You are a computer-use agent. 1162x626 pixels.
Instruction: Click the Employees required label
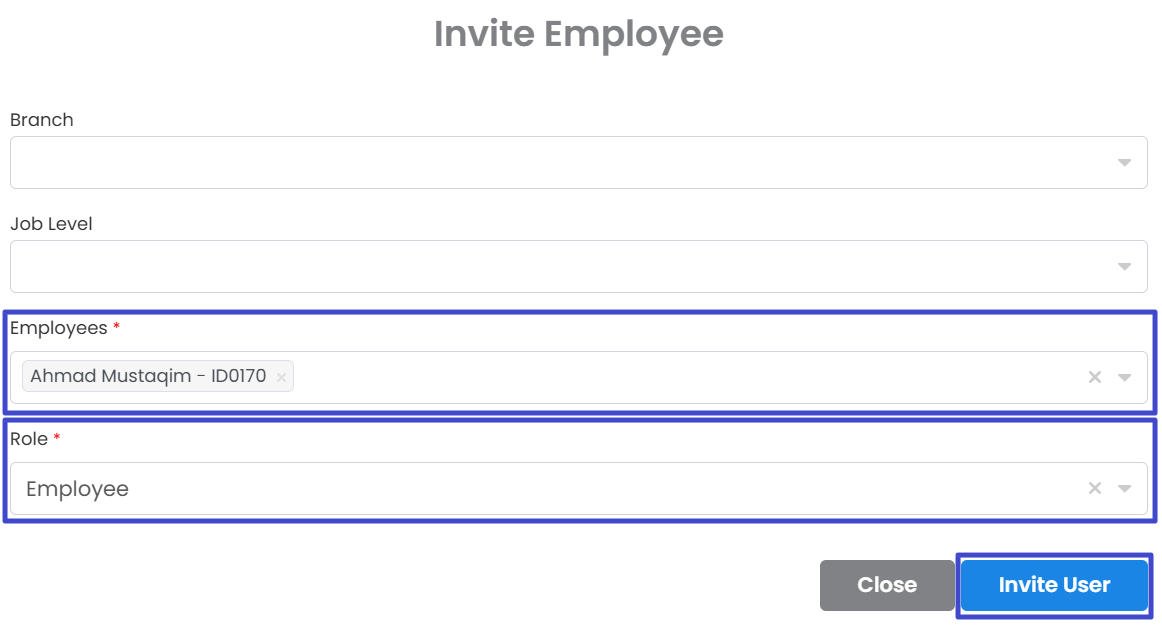59,328
